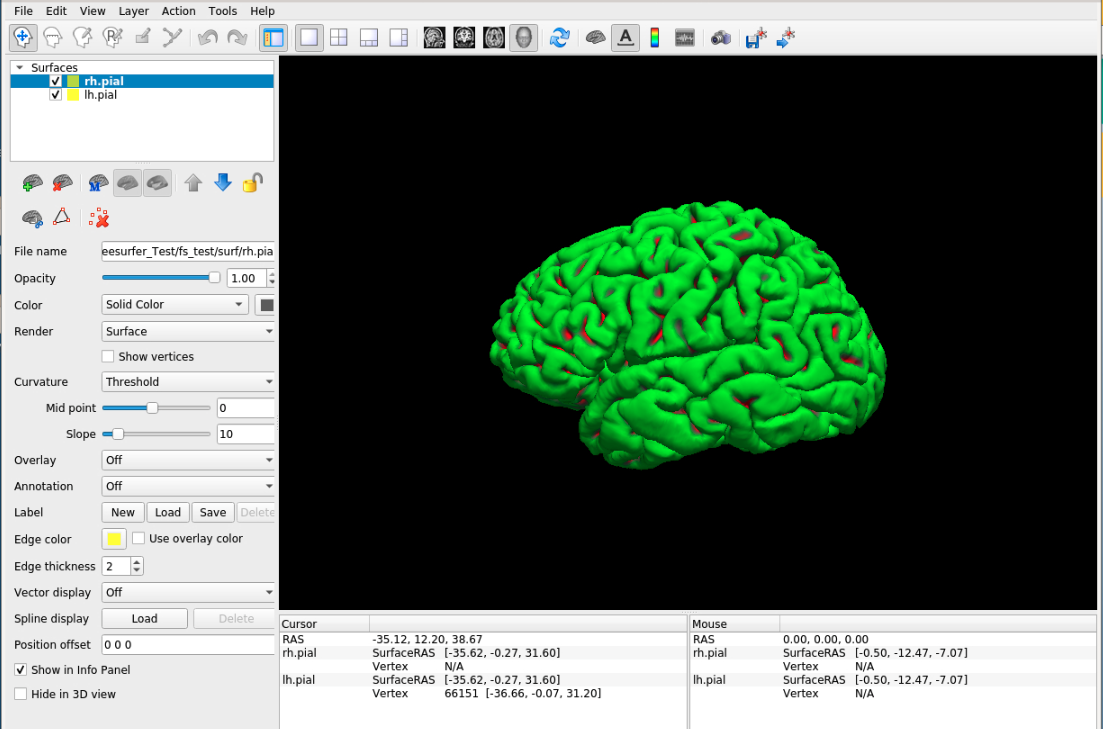
Task: Uncheck visibility of rh.pial surface
Action: point(56,81)
